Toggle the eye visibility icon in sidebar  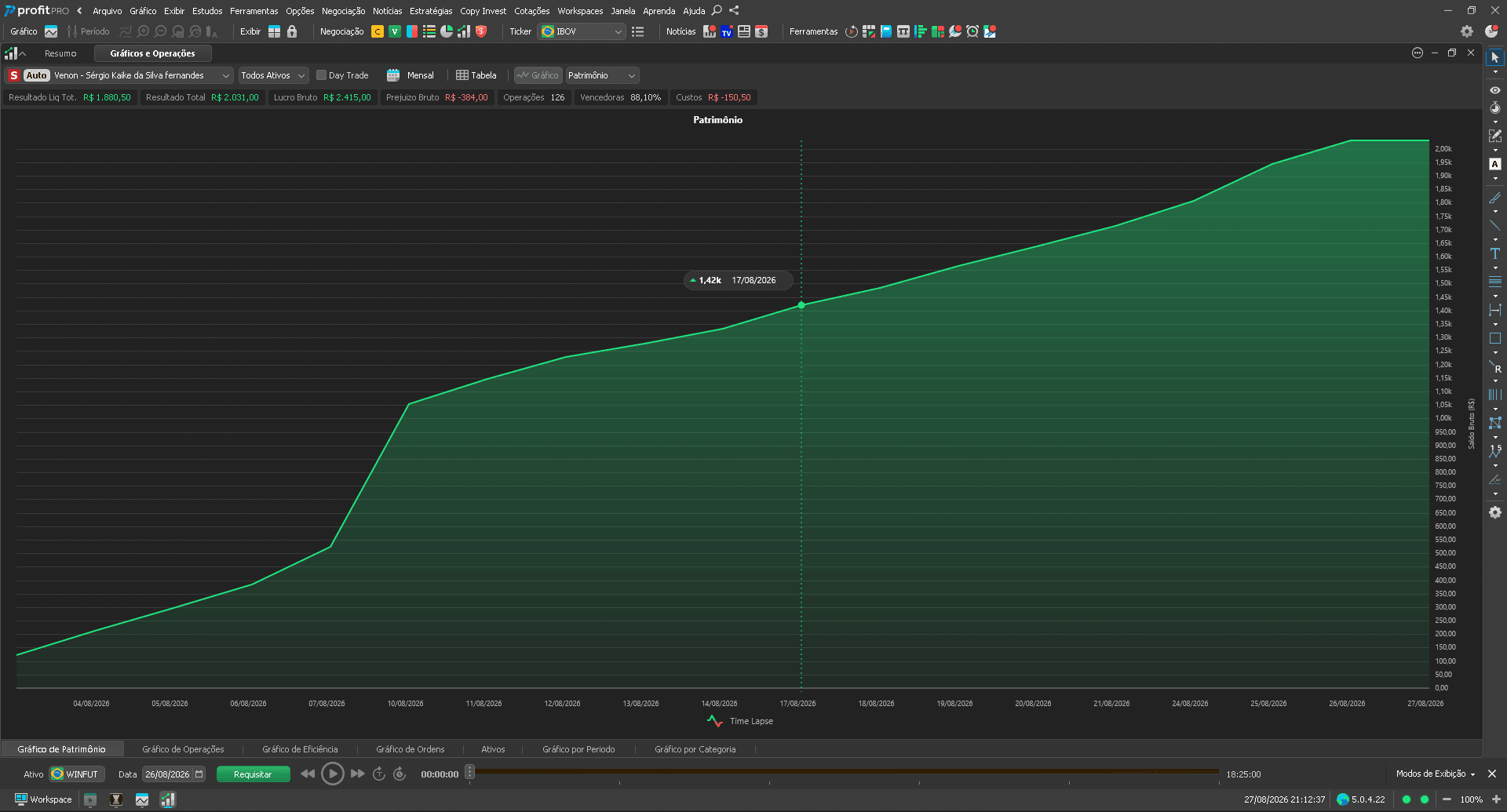[x=1495, y=90]
